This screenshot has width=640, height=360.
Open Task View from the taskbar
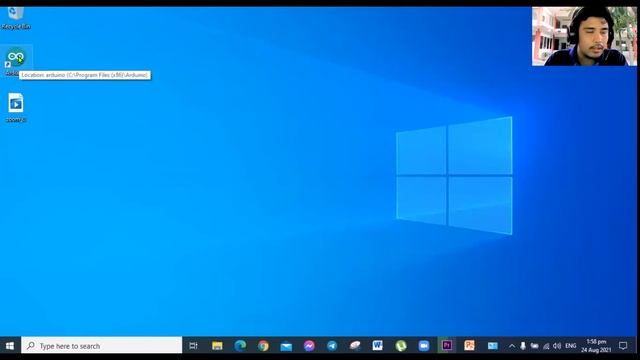pyautogui.click(x=193, y=346)
